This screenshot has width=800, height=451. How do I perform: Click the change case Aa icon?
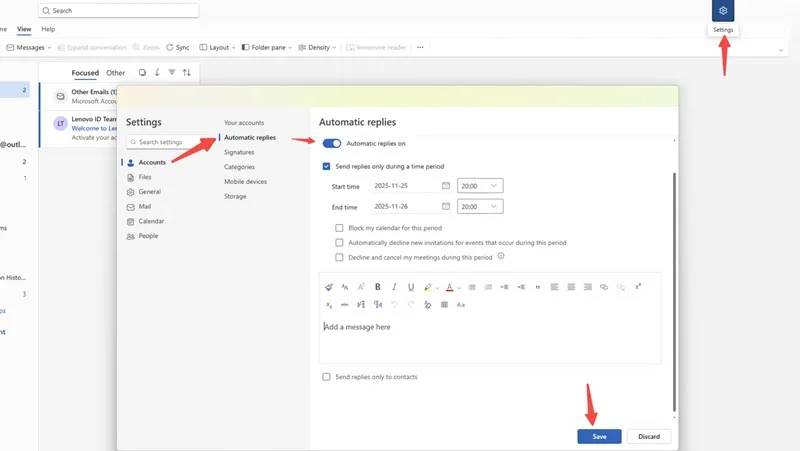tap(461, 305)
